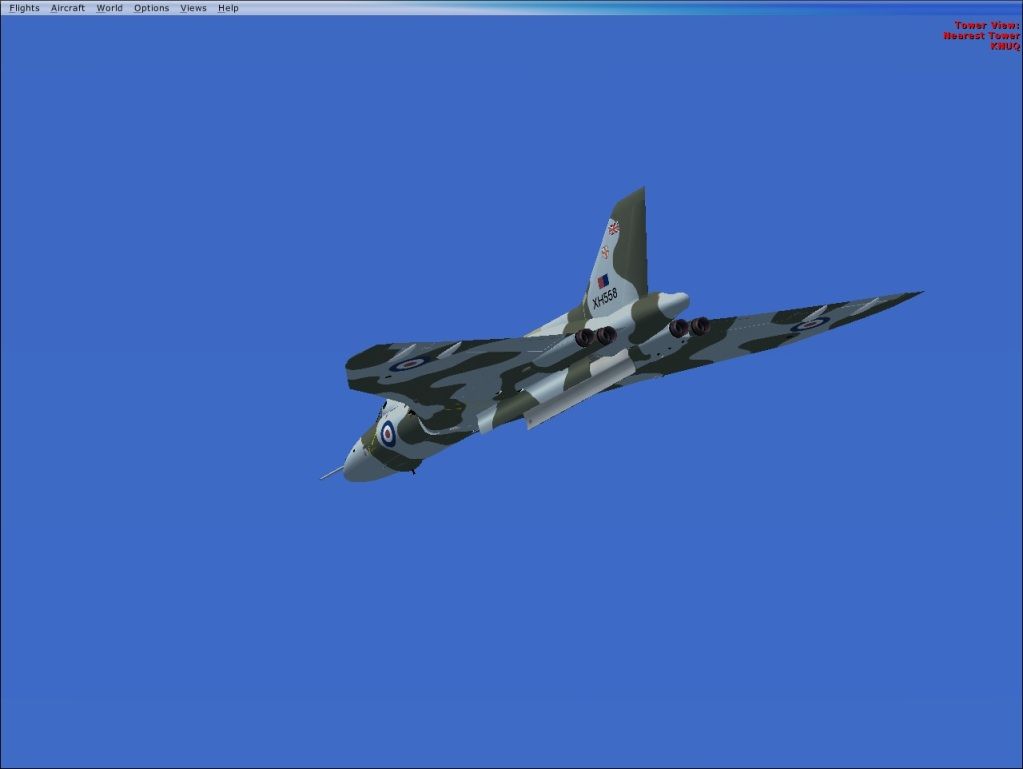Image resolution: width=1023 pixels, height=769 pixels.
Task: Click the left pair of engine exhausts
Action: (595, 337)
